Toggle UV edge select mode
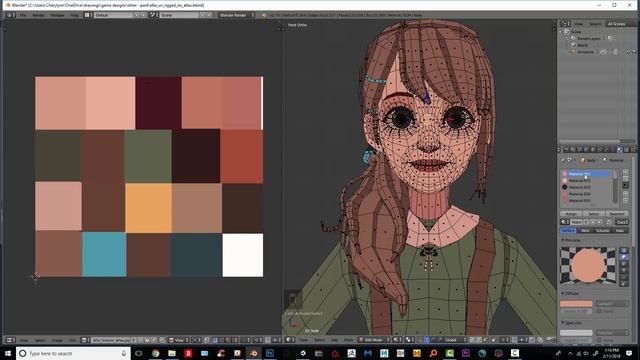Image resolution: width=640 pixels, height=360 pixels. pos(221,340)
